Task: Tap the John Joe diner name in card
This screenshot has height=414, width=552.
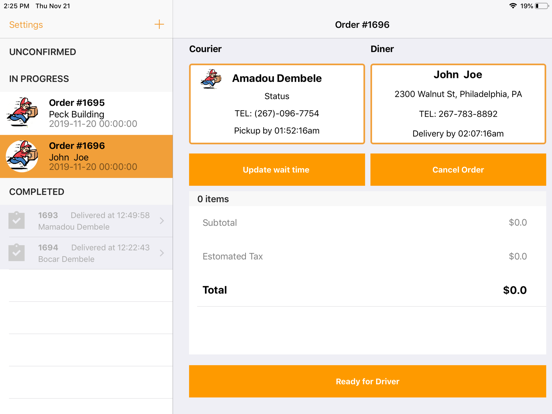Action: pyautogui.click(x=458, y=75)
